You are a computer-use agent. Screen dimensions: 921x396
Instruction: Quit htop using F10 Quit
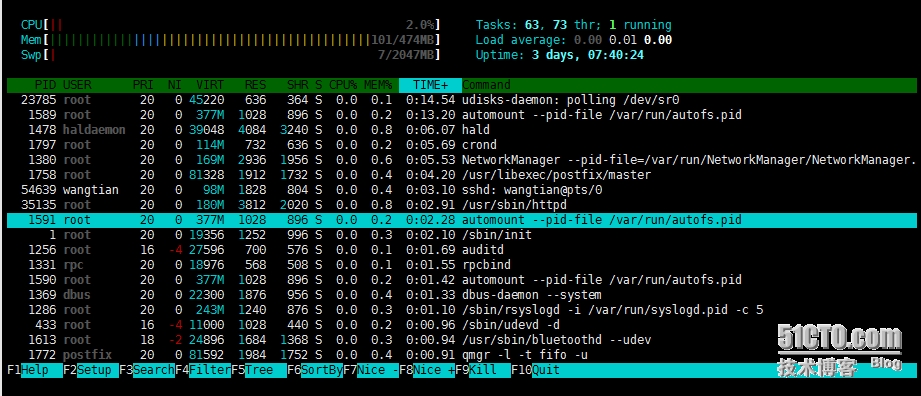click(x=536, y=370)
